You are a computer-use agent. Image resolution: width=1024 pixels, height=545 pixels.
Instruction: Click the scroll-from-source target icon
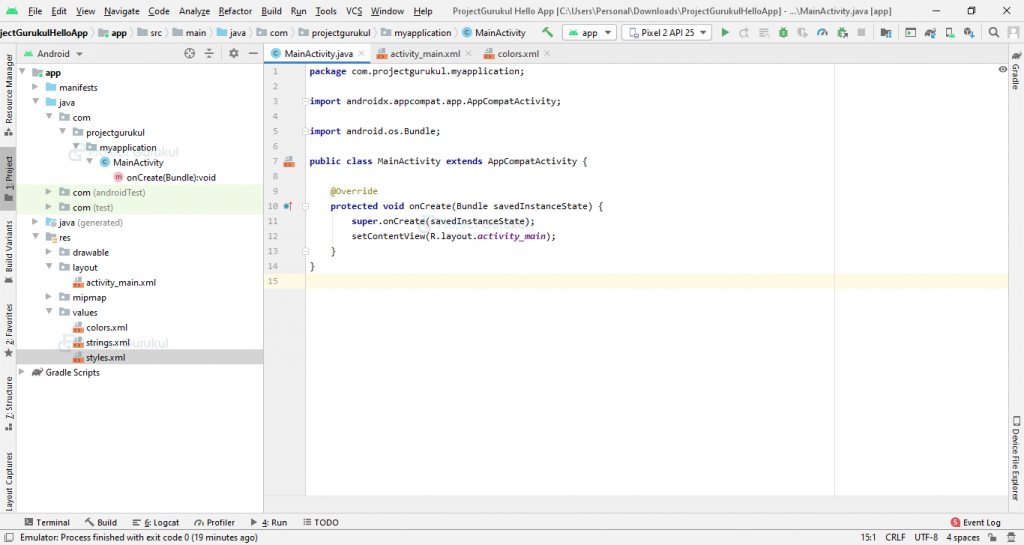pyautogui.click(x=189, y=54)
